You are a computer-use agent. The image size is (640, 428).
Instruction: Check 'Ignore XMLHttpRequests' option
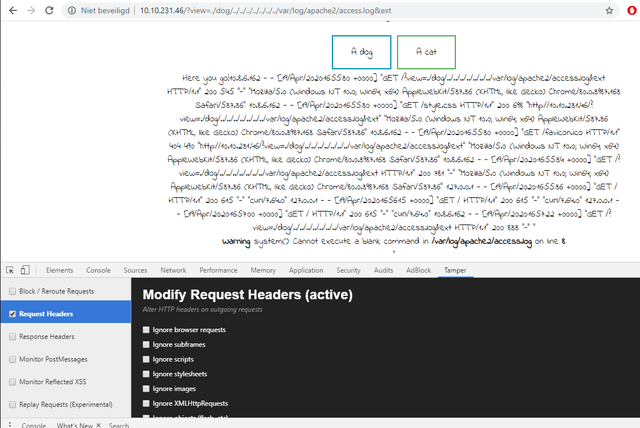point(146,403)
